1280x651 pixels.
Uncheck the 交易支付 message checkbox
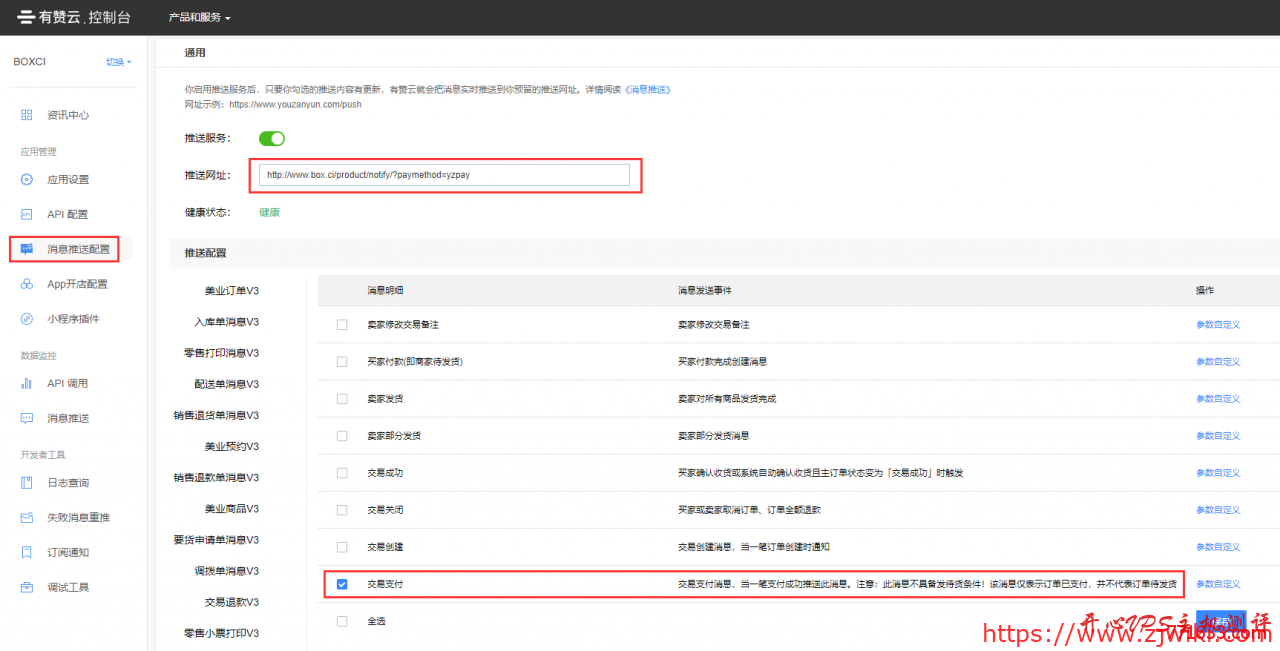pos(341,583)
